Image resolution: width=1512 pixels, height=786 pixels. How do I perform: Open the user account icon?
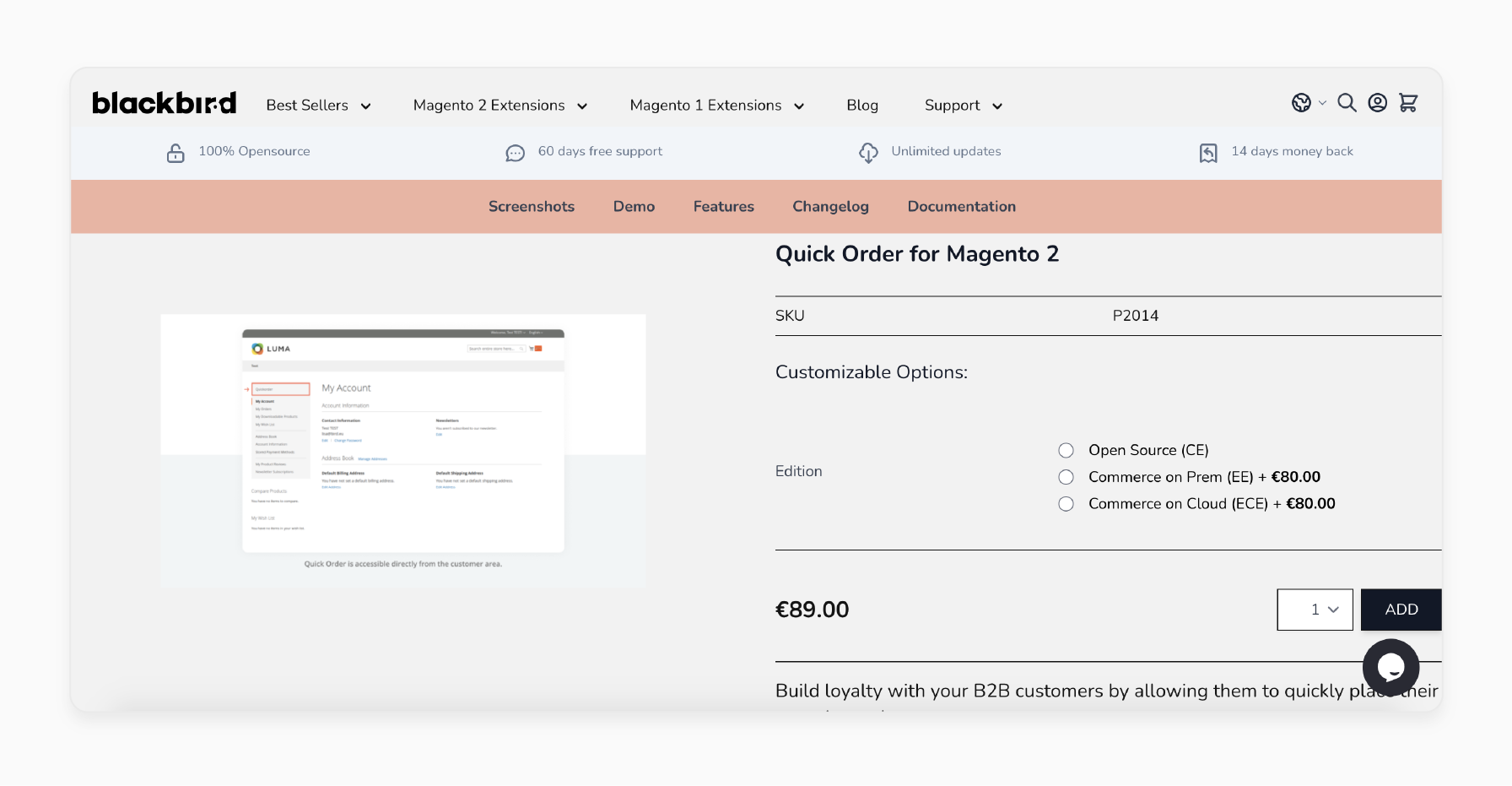[x=1378, y=103]
